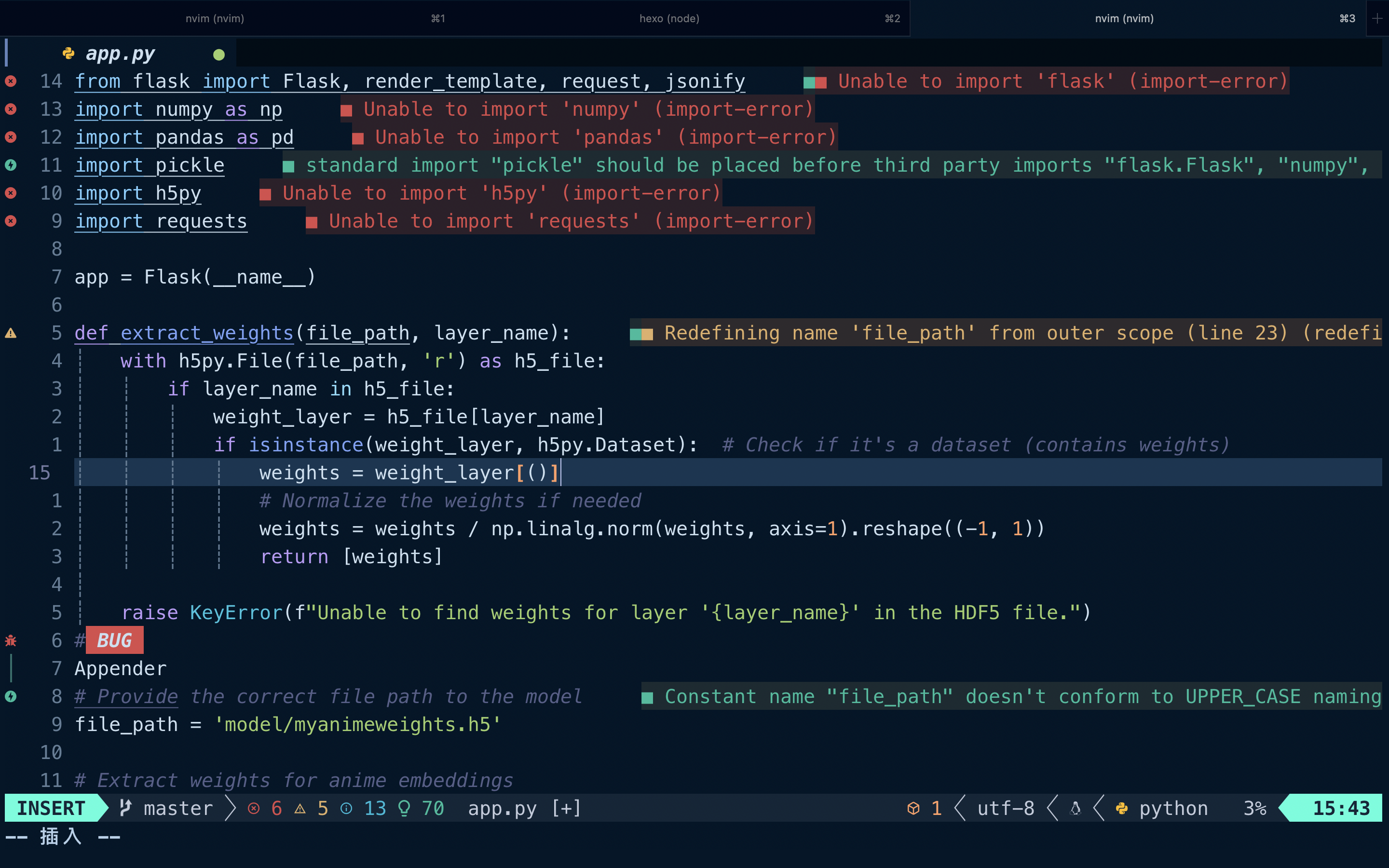
Task: Click the error sign on the flask import line
Action: 11,81
